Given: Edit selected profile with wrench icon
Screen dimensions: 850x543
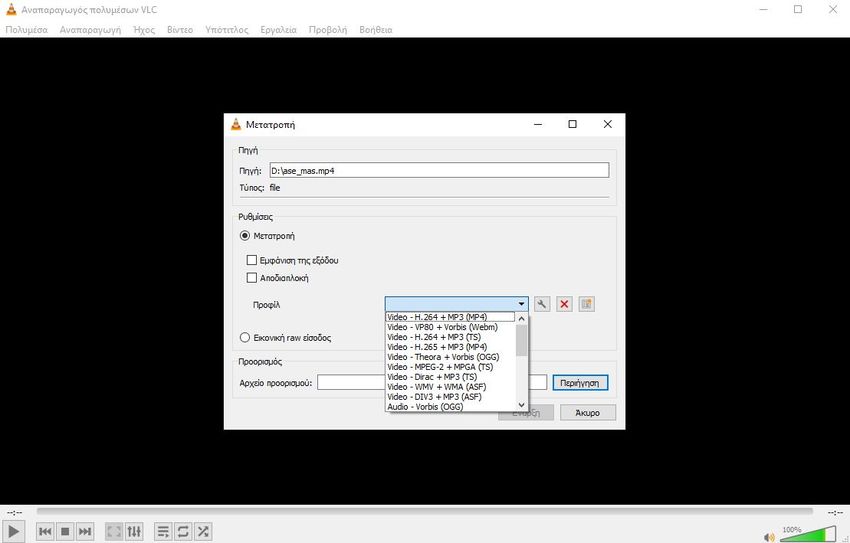Looking at the screenshot, I should (542, 304).
